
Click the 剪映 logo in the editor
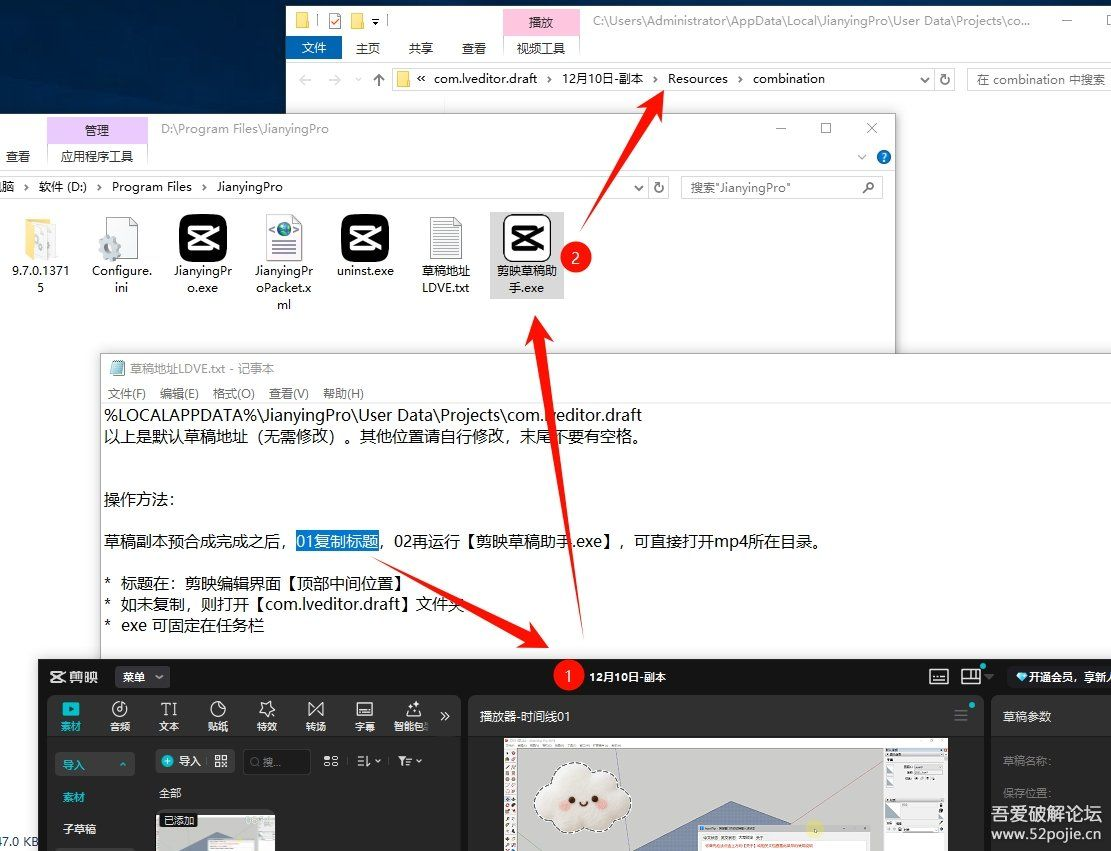point(74,677)
